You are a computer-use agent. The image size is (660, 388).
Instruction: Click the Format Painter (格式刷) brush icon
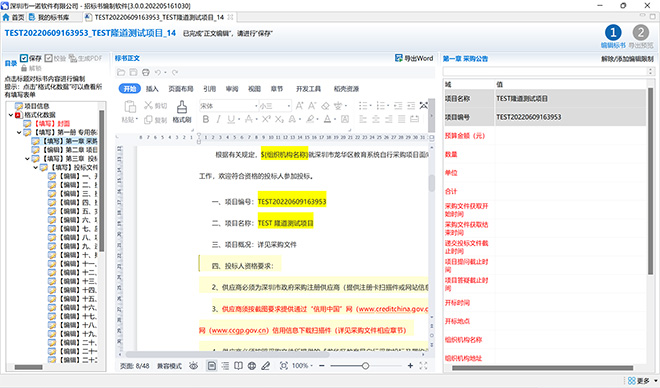coord(182,107)
